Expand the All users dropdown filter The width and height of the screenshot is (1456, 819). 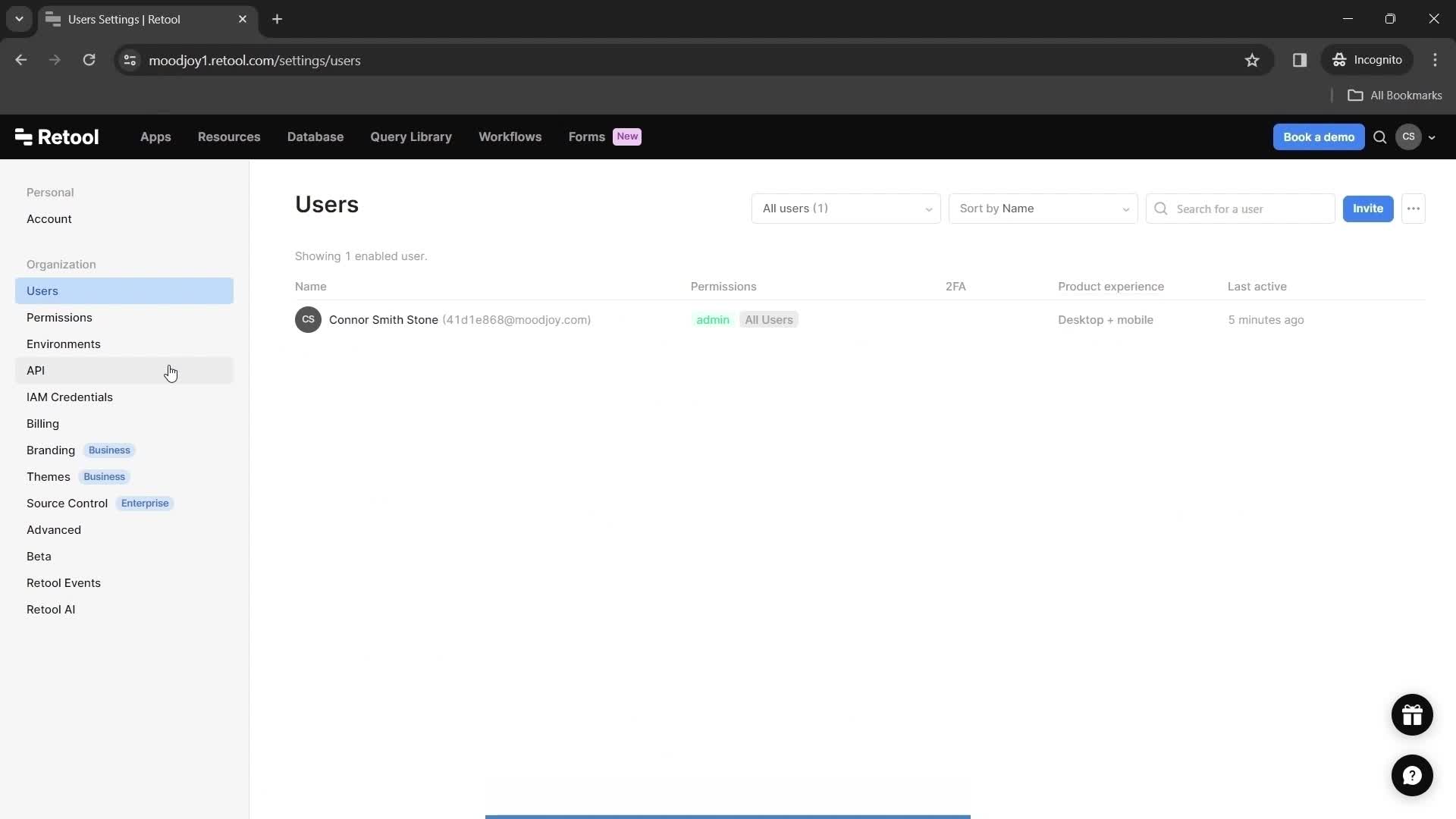(x=845, y=208)
